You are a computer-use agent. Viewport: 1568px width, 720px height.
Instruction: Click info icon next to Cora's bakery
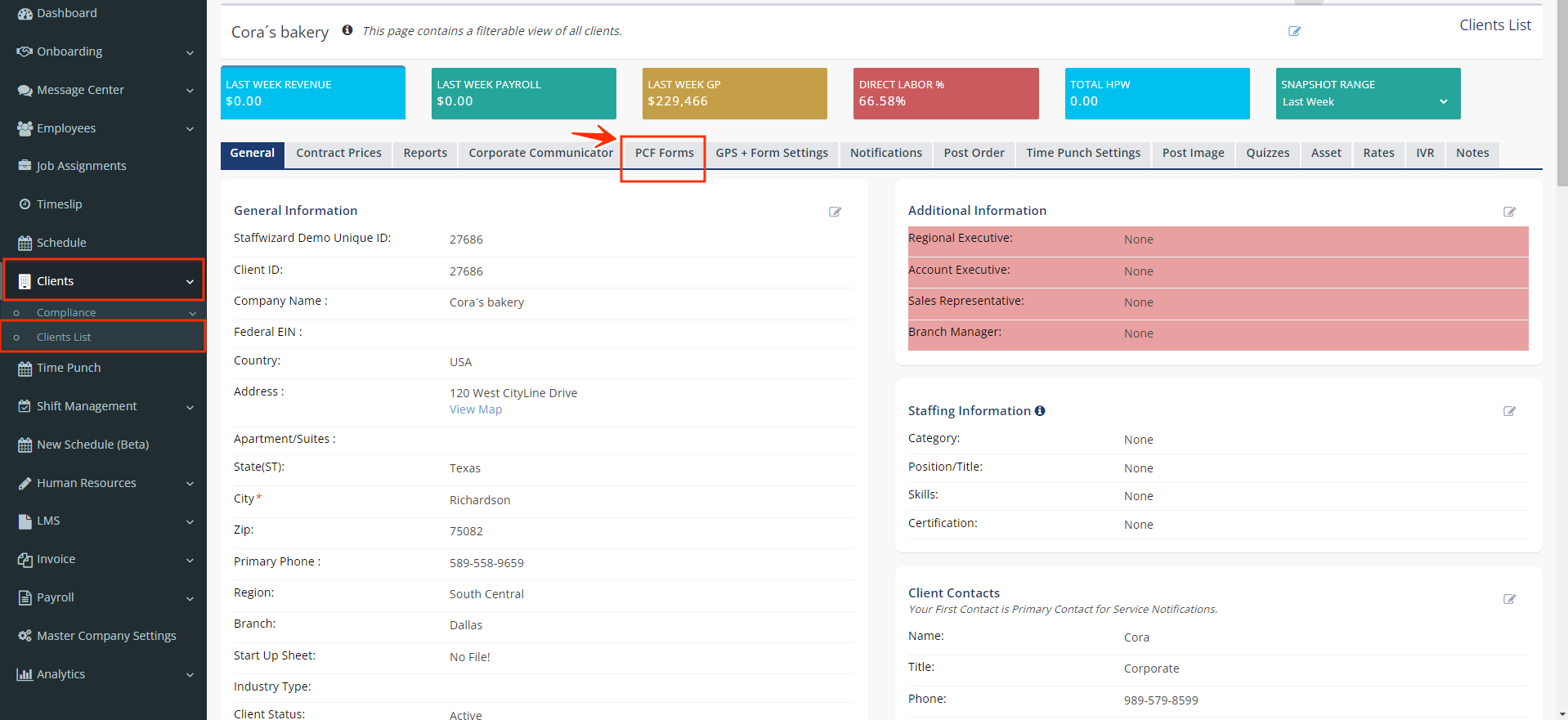point(347,30)
